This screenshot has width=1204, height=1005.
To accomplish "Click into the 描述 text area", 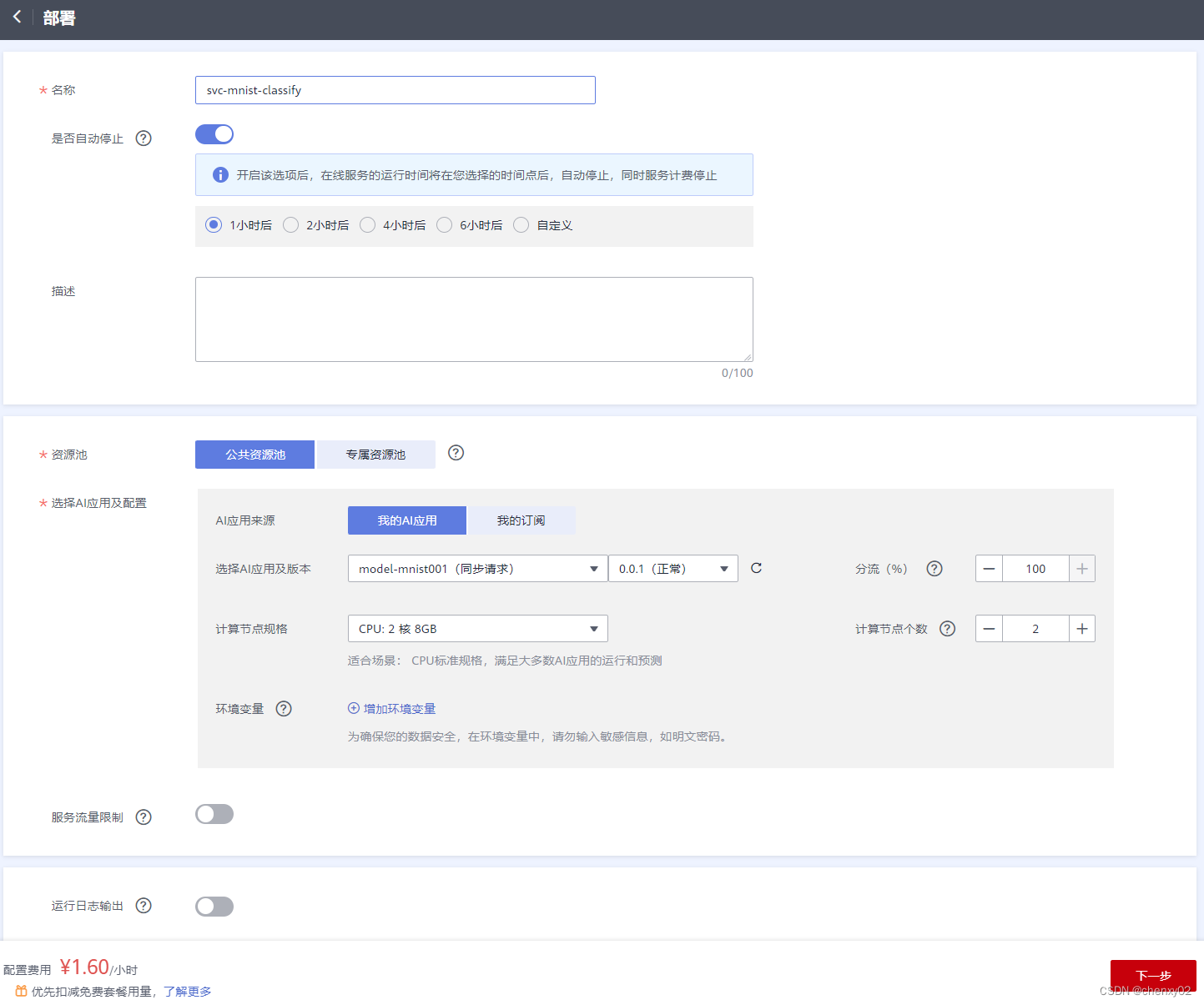I will [x=474, y=319].
